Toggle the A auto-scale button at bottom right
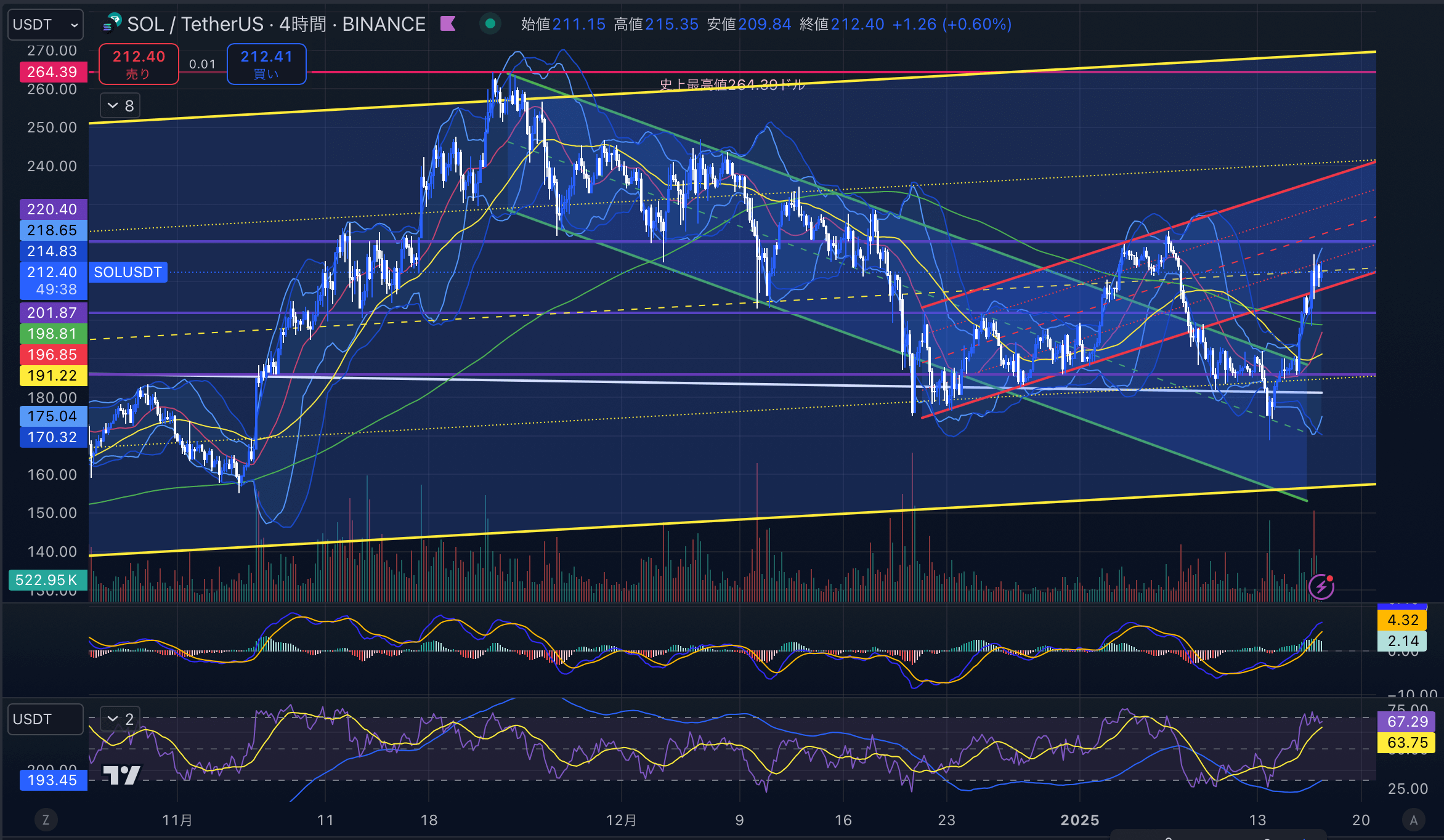The height and width of the screenshot is (840, 1444). [1414, 820]
